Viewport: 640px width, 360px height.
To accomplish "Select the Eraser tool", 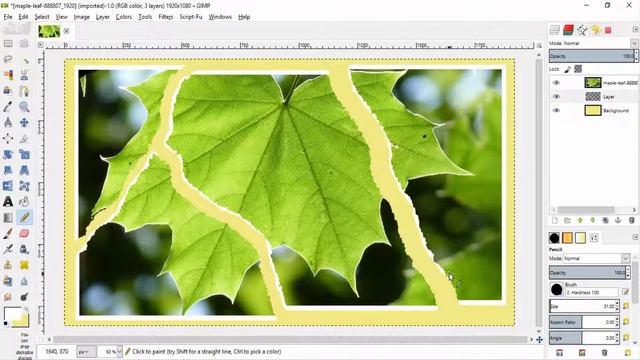I will [24, 233].
